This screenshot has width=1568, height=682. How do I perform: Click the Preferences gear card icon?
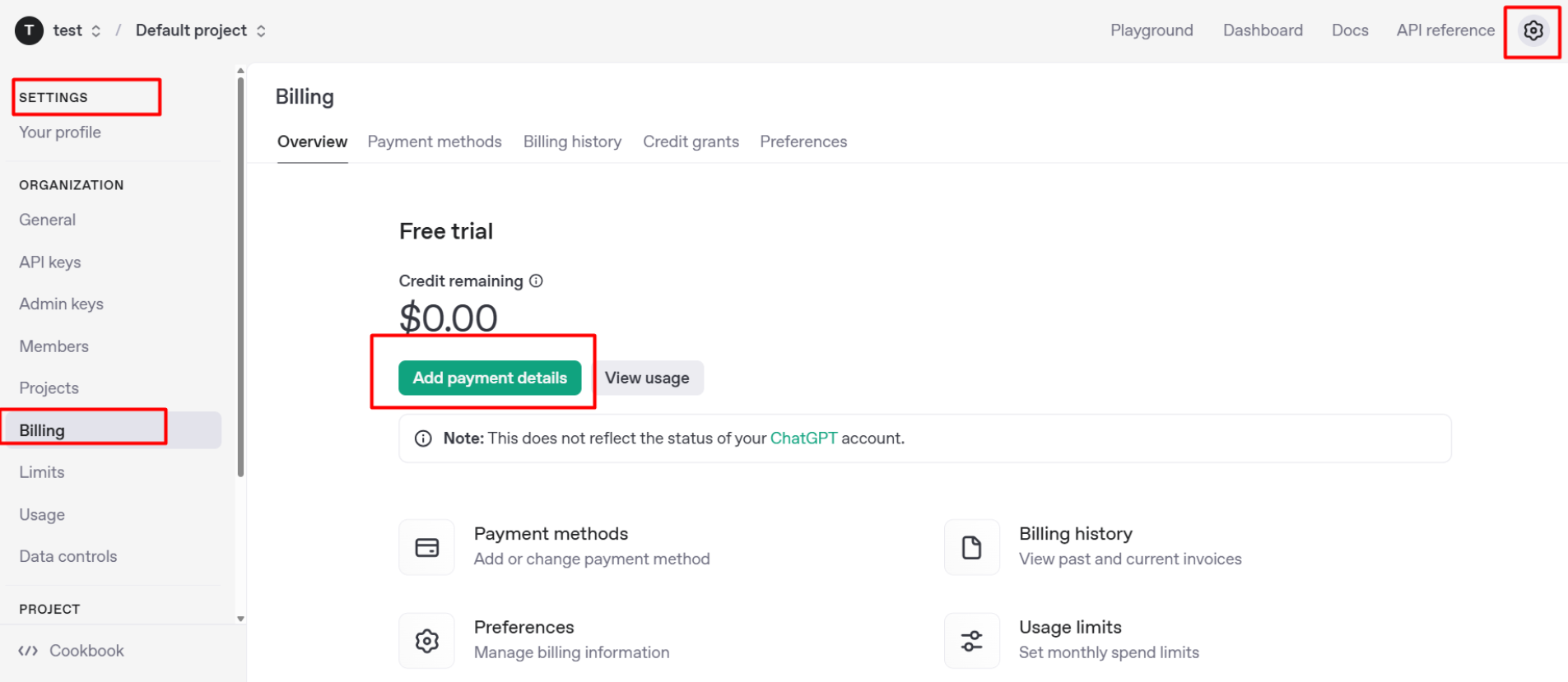[426, 641]
